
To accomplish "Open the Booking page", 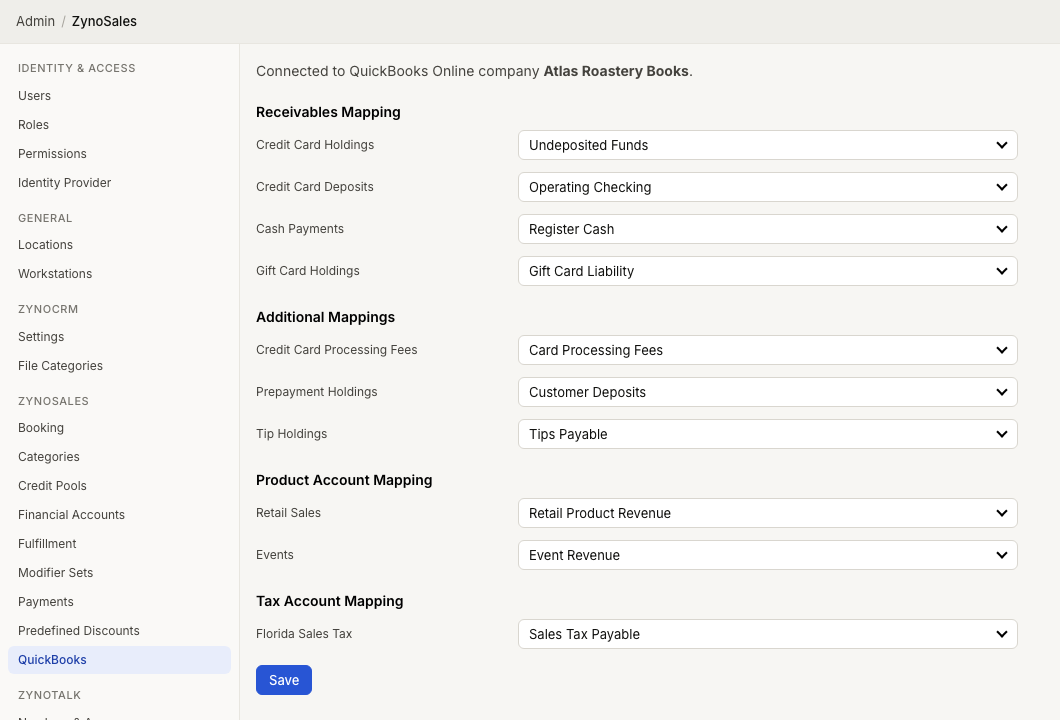I will 41,429.
